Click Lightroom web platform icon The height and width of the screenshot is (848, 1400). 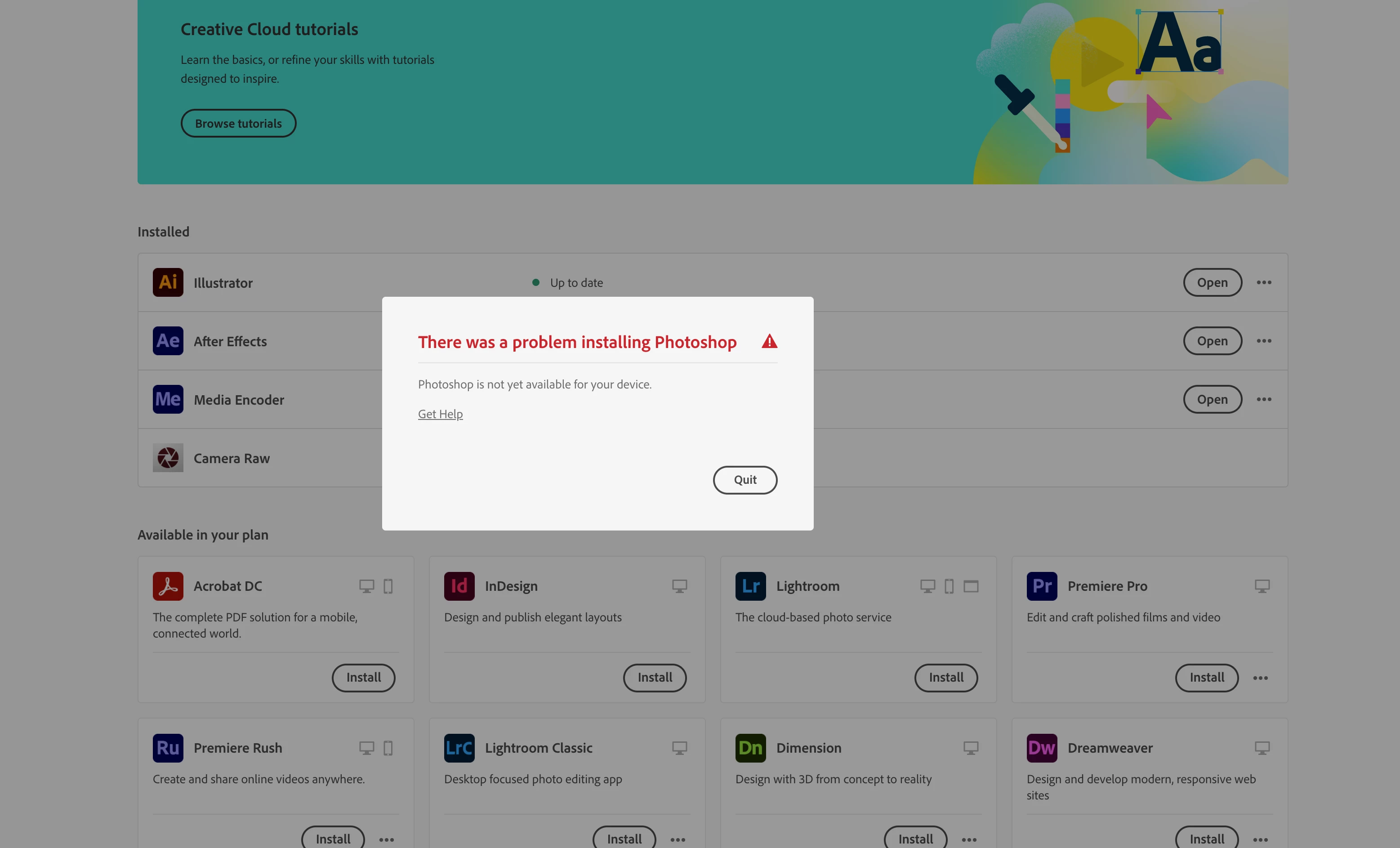971,586
